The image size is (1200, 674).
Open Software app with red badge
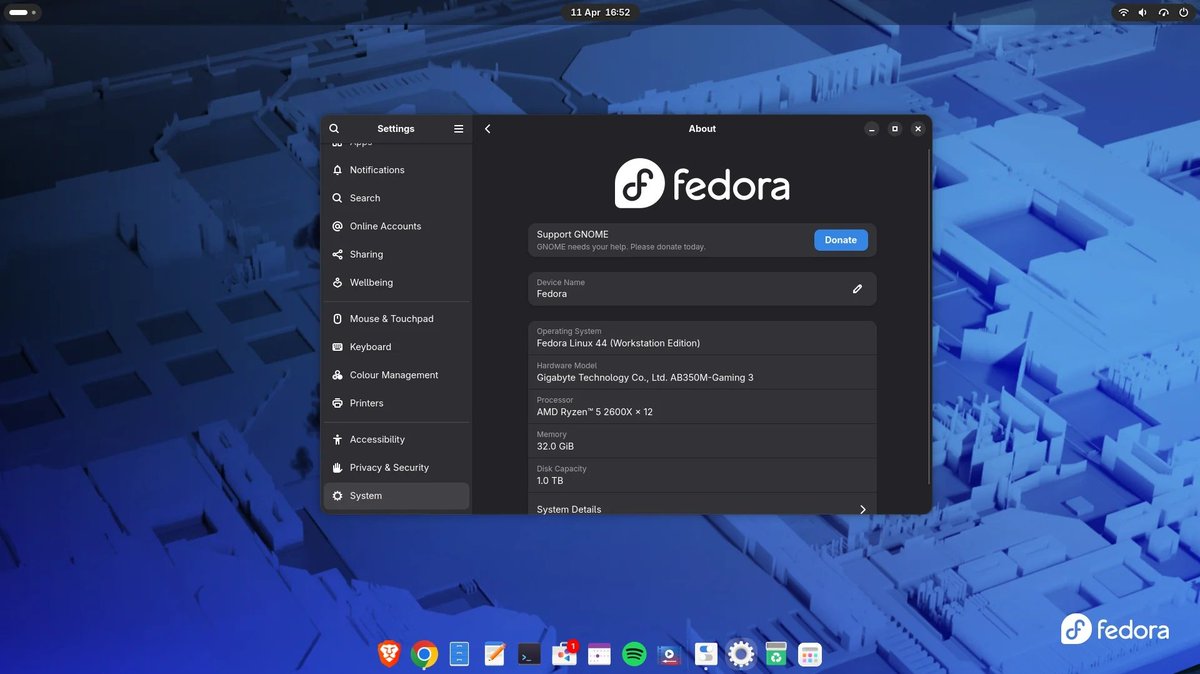click(x=565, y=654)
